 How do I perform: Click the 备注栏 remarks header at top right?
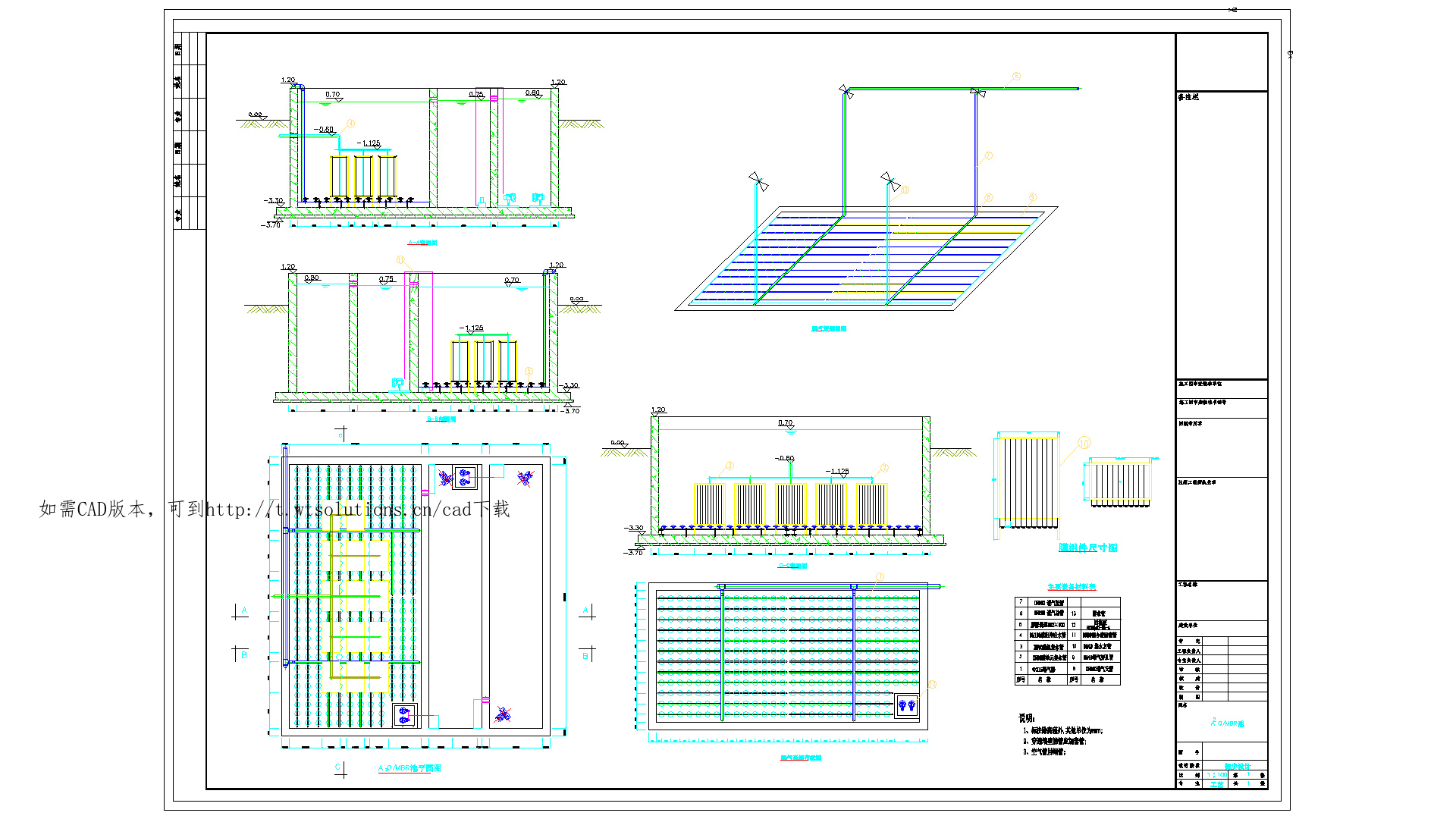(x=1188, y=97)
